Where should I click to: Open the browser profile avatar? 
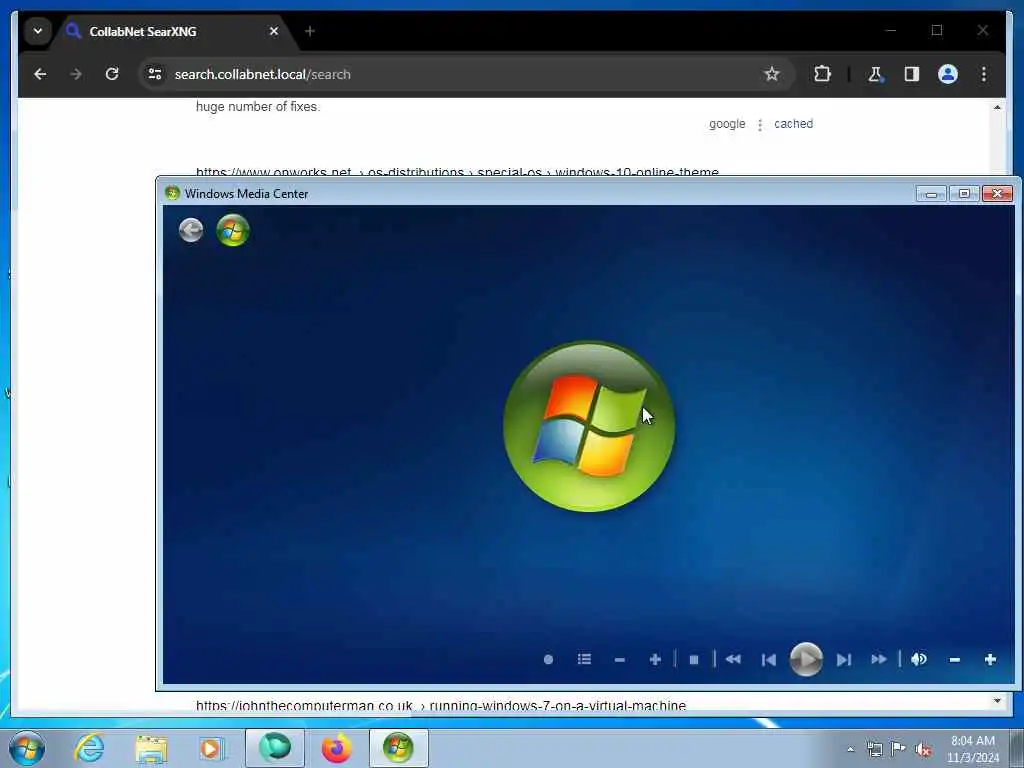(x=948, y=74)
